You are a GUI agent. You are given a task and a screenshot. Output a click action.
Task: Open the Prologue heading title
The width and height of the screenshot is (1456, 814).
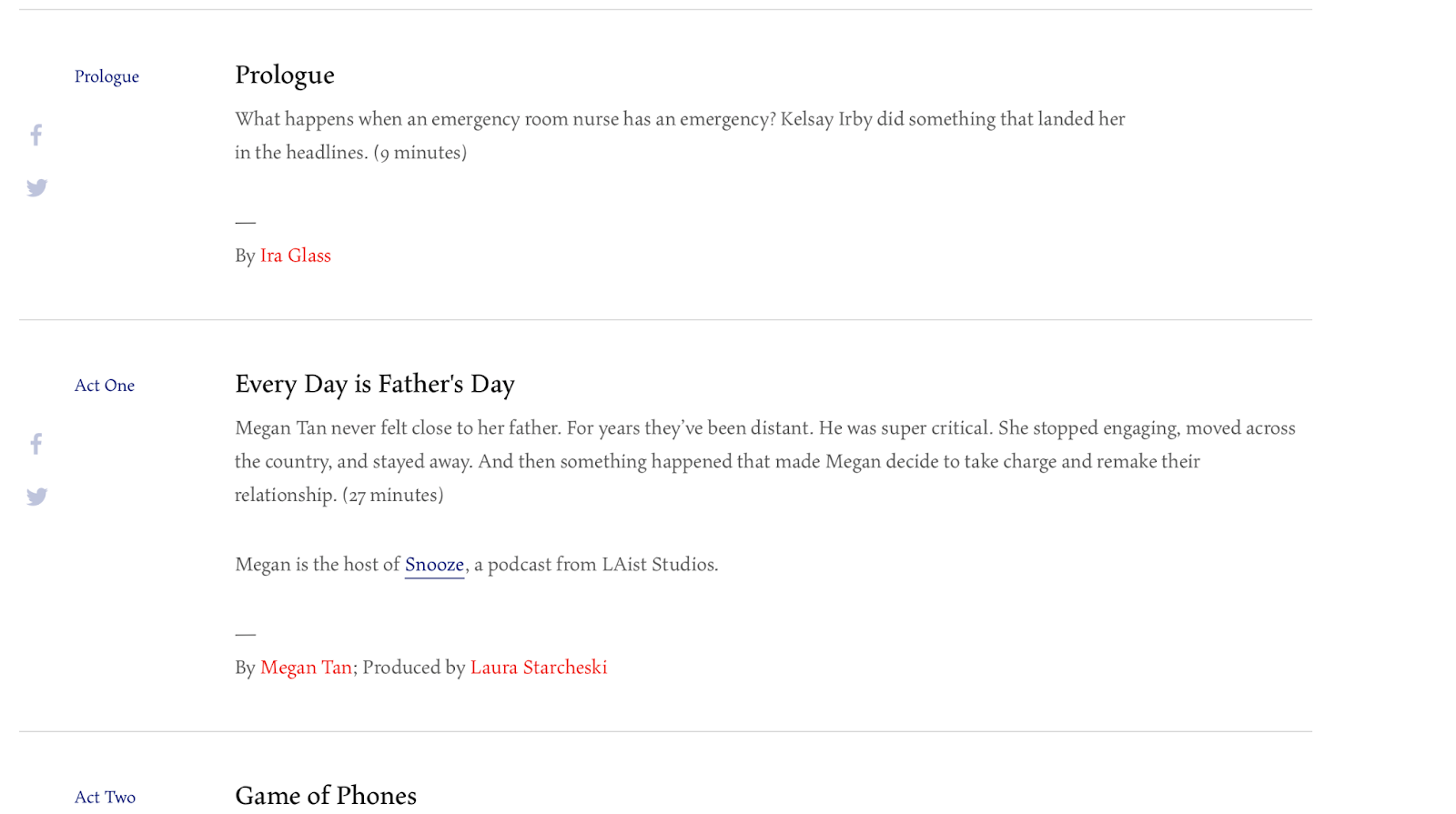[285, 75]
